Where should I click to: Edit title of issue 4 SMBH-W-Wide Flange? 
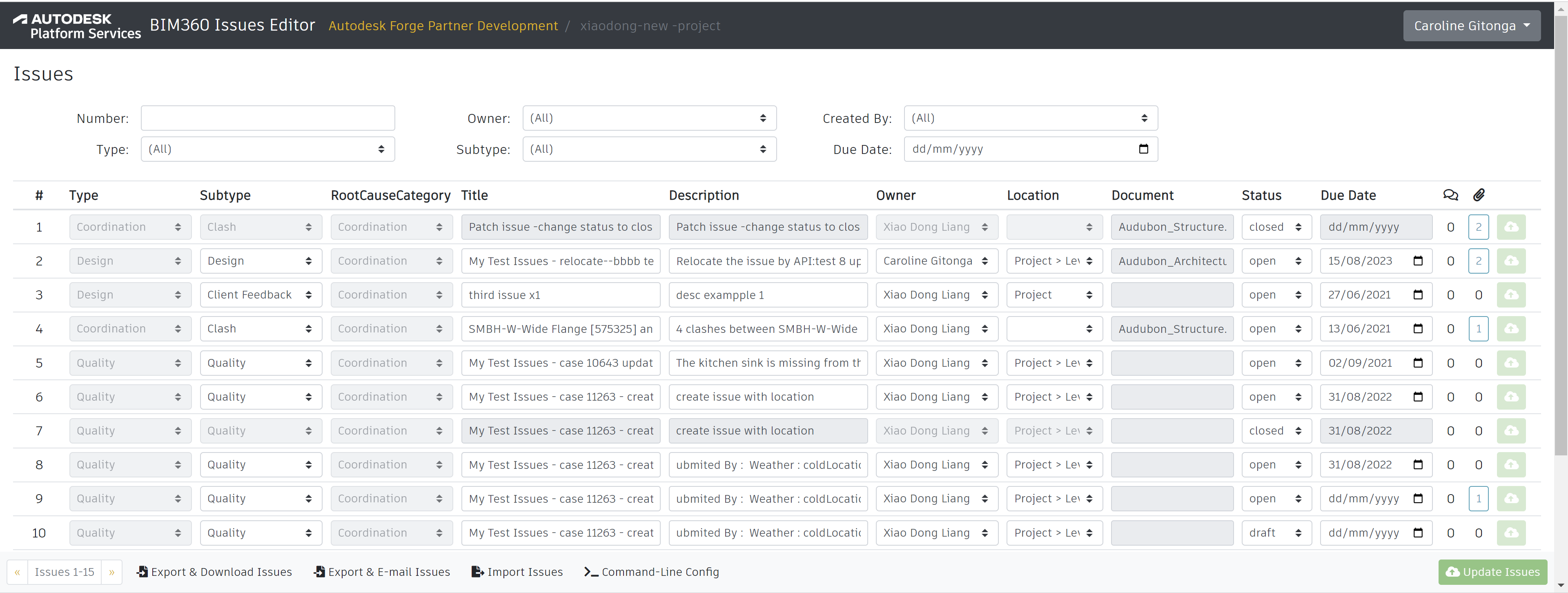pyautogui.click(x=561, y=329)
